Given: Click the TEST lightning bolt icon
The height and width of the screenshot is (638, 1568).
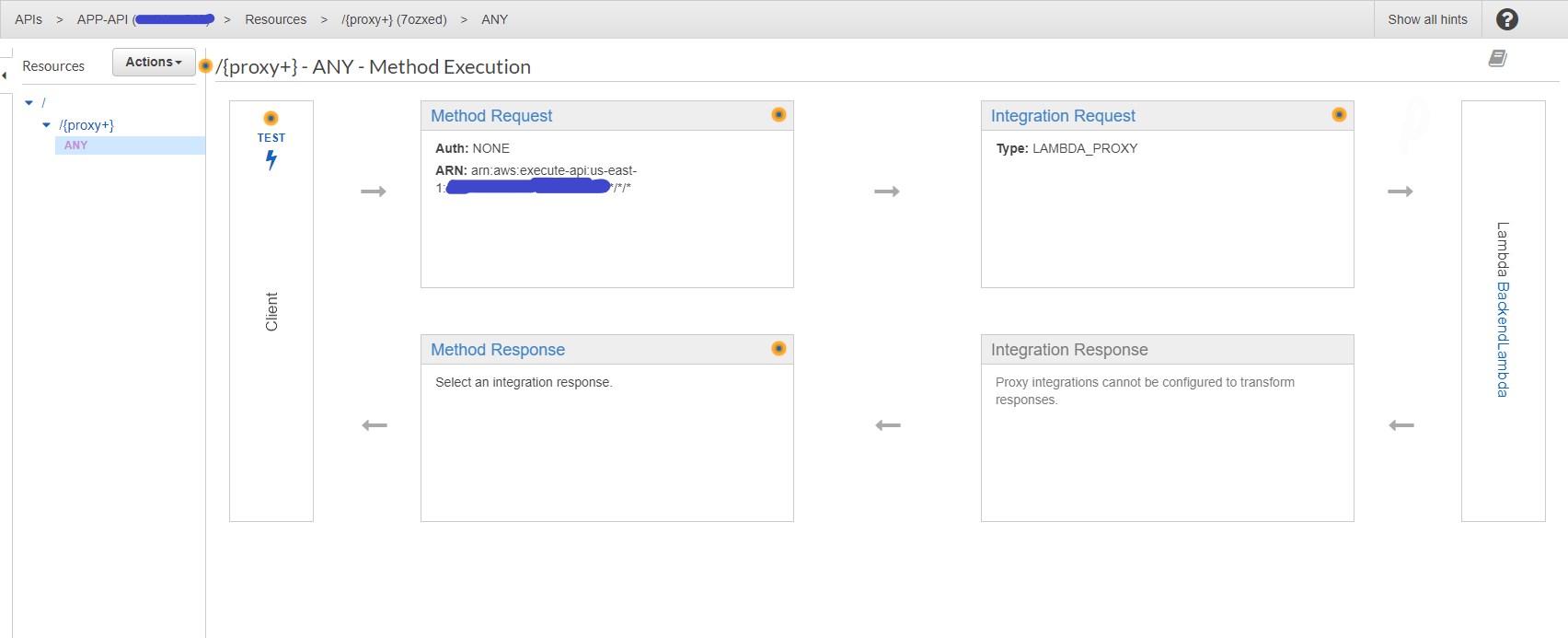Looking at the screenshot, I should pyautogui.click(x=271, y=160).
